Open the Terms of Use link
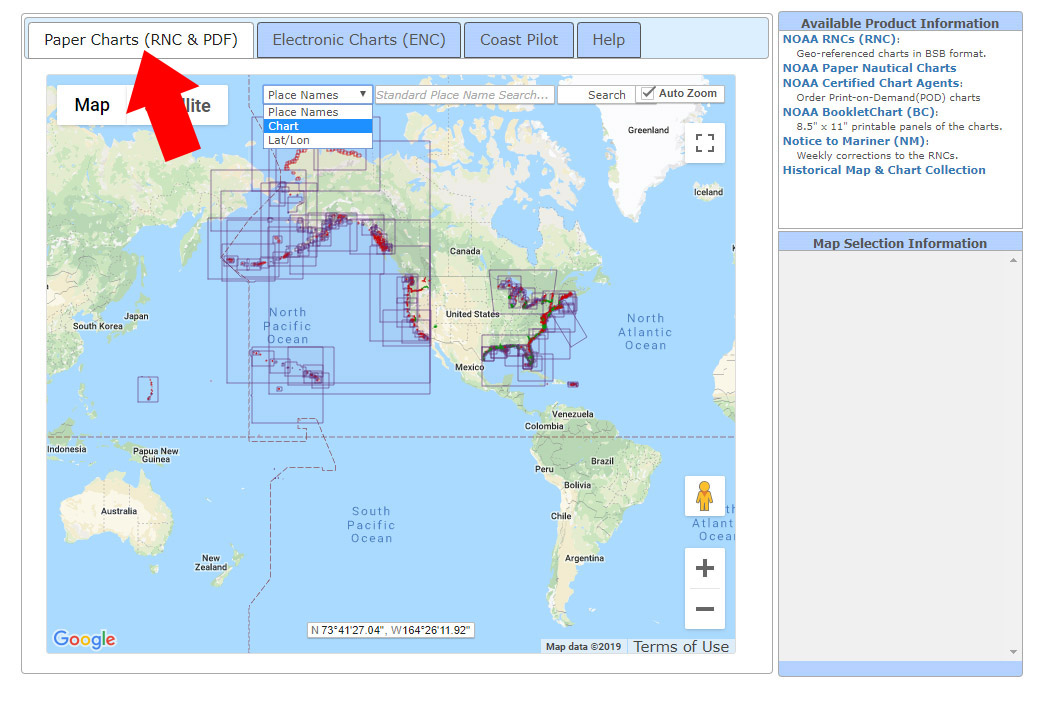The width and height of the screenshot is (1045, 701). pyautogui.click(x=681, y=646)
